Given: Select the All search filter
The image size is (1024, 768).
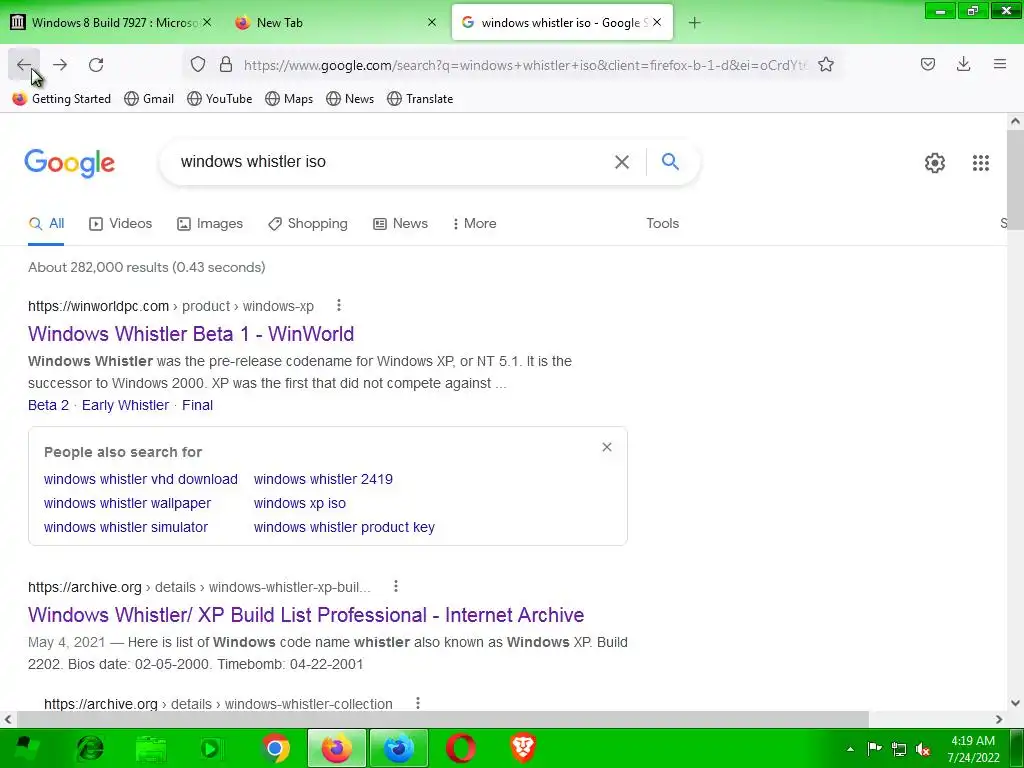Looking at the screenshot, I should [x=46, y=223].
